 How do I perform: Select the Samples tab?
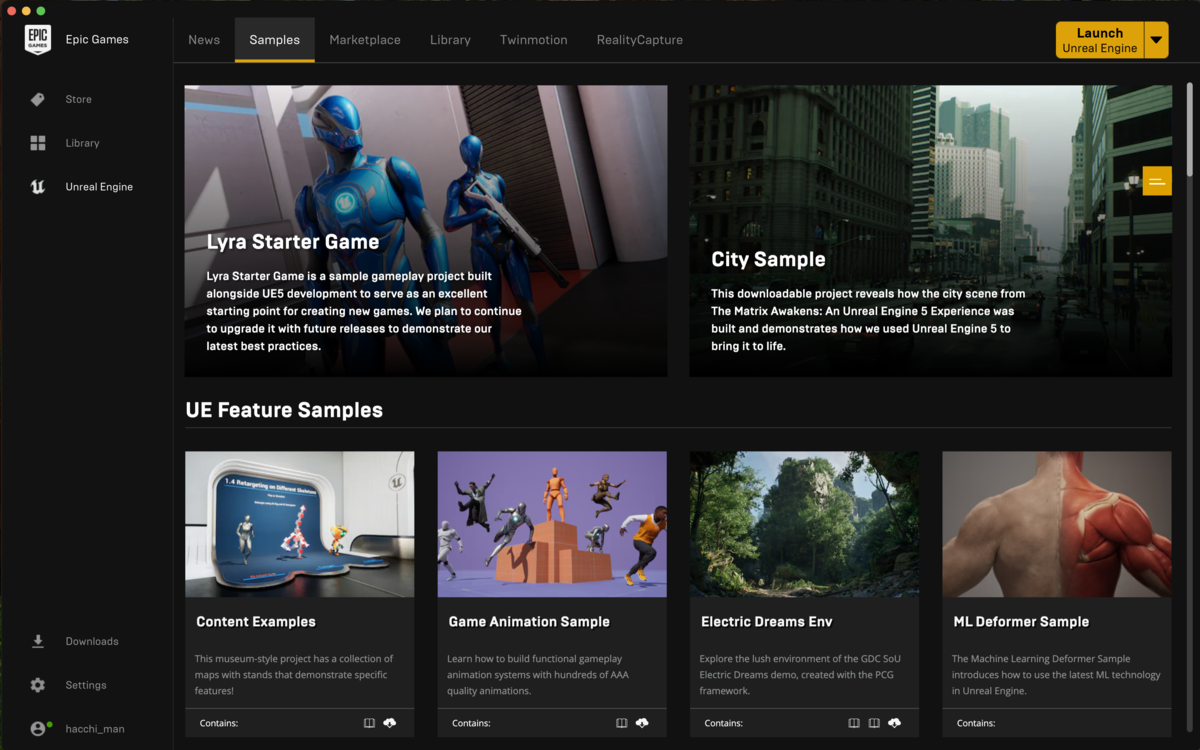(x=274, y=40)
